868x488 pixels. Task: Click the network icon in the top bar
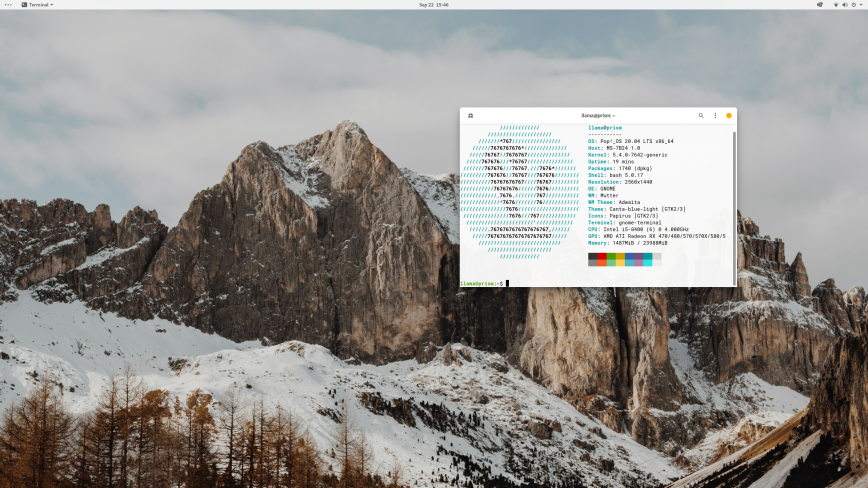pyautogui.click(x=836, y=4)
